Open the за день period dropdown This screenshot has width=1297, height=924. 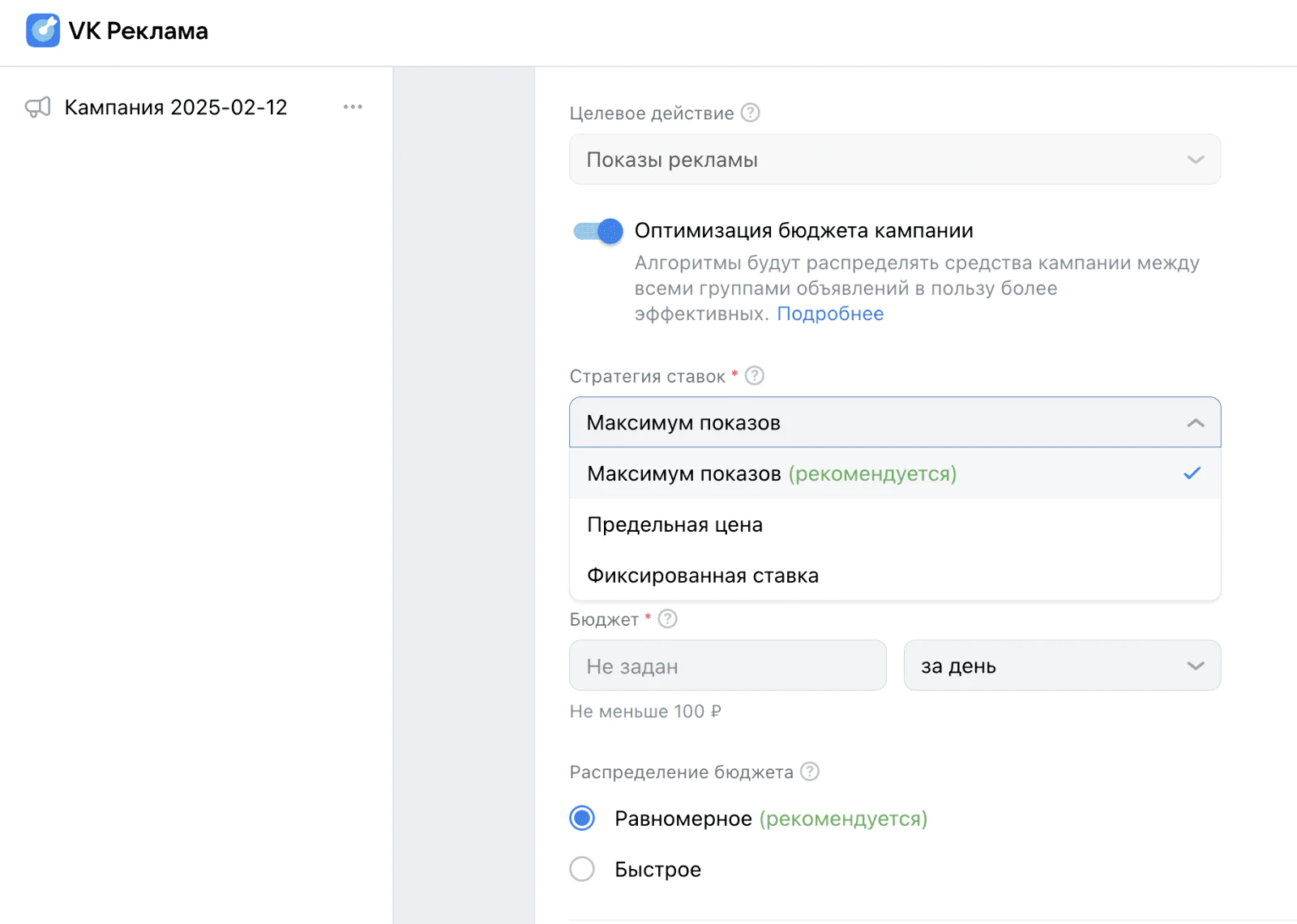coord(1062,665)
